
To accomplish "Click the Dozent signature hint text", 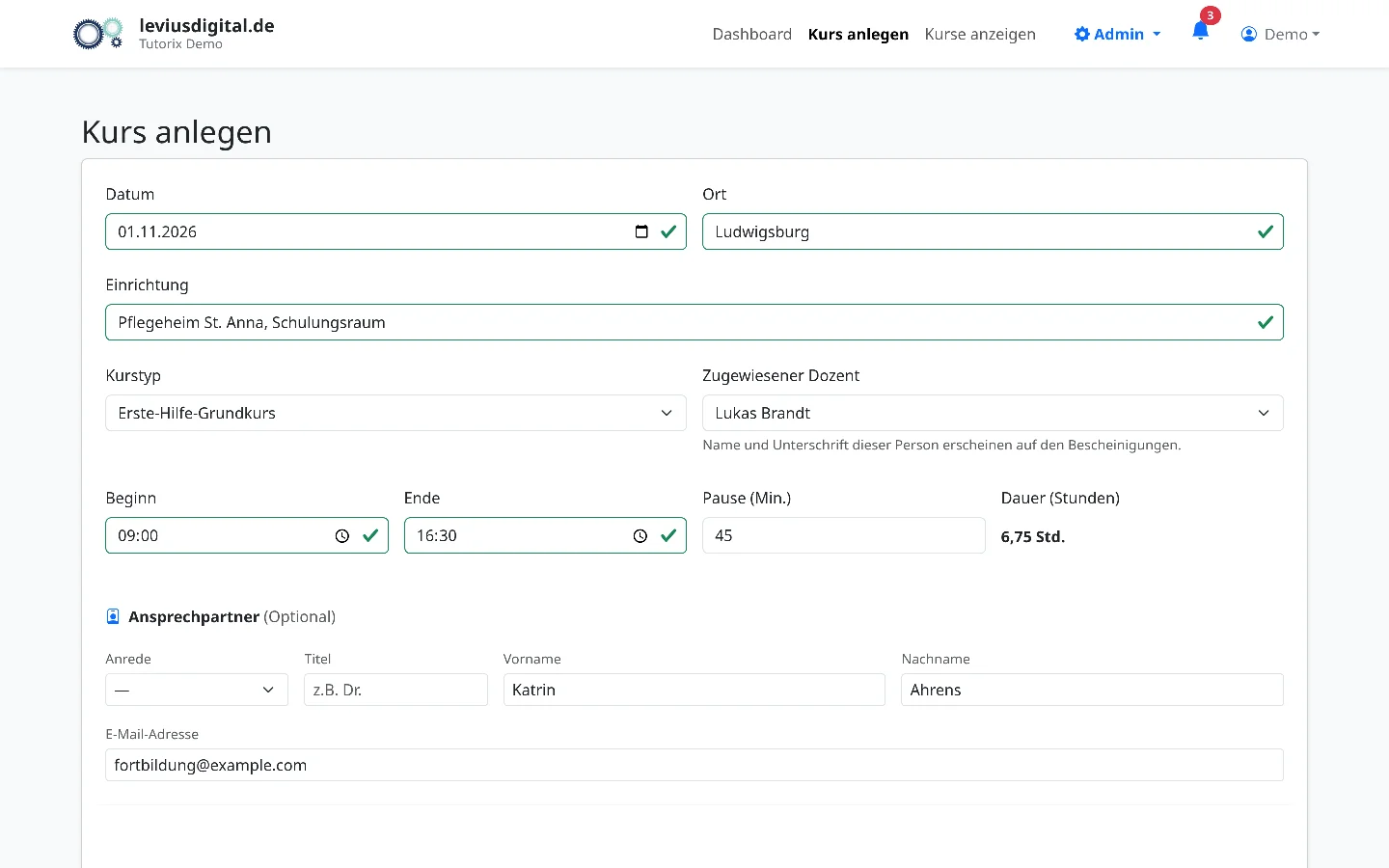I will coord(941,445).
